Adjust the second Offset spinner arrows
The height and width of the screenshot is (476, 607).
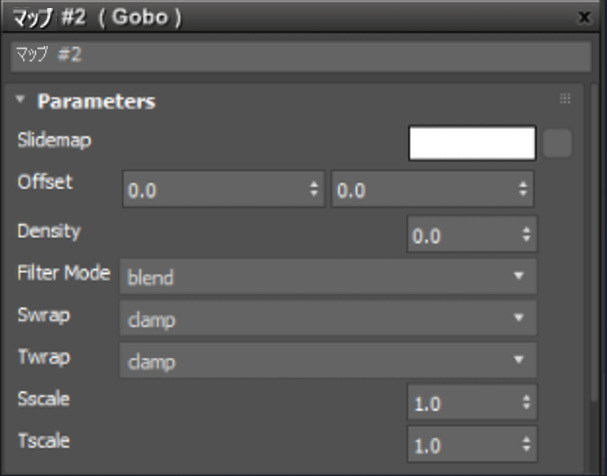[522, 189]
